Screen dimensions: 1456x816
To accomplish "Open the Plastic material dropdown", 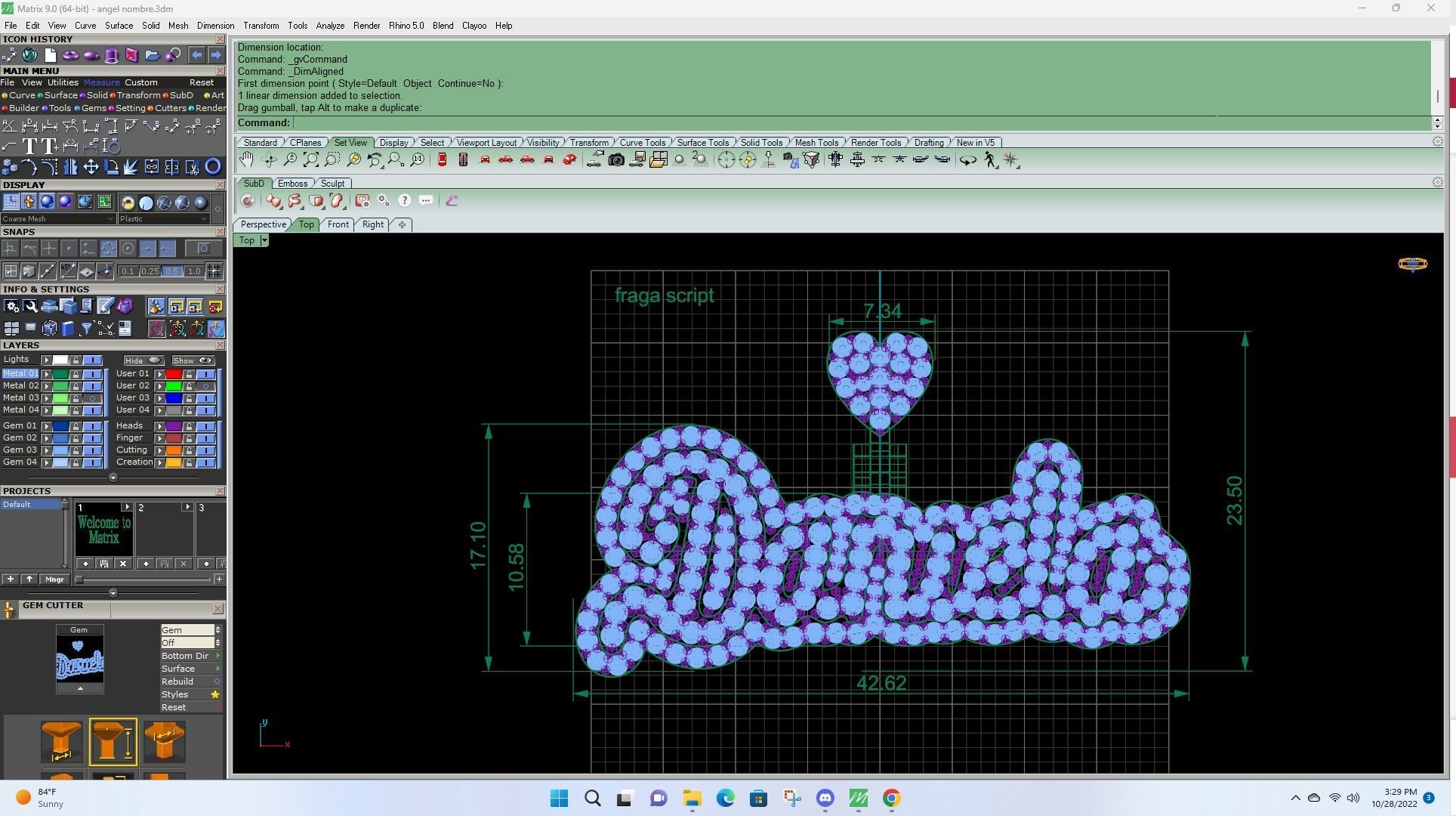I will coord(164,219).
